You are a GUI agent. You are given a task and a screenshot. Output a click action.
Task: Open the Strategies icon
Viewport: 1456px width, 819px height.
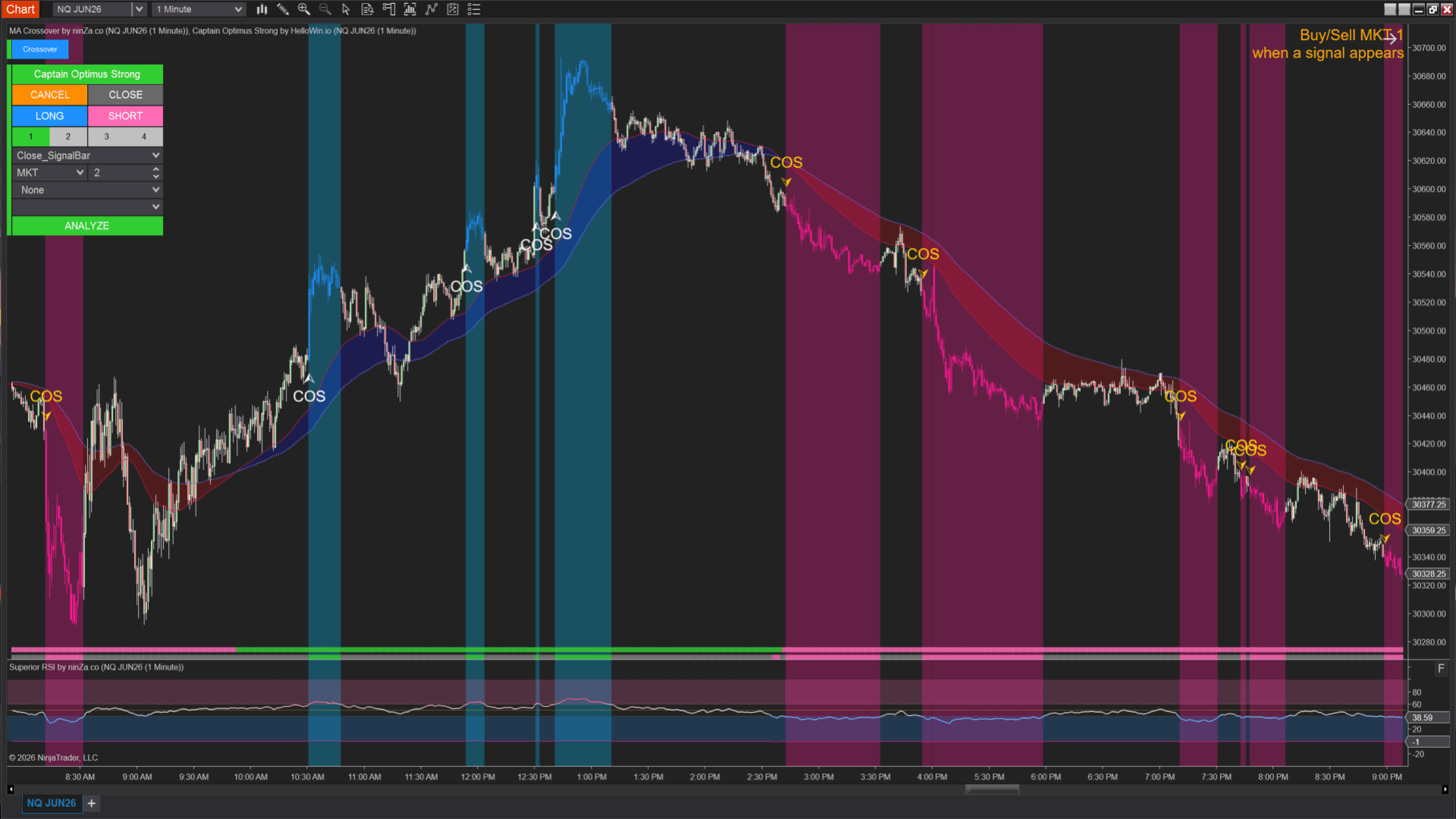pos(431,9)
